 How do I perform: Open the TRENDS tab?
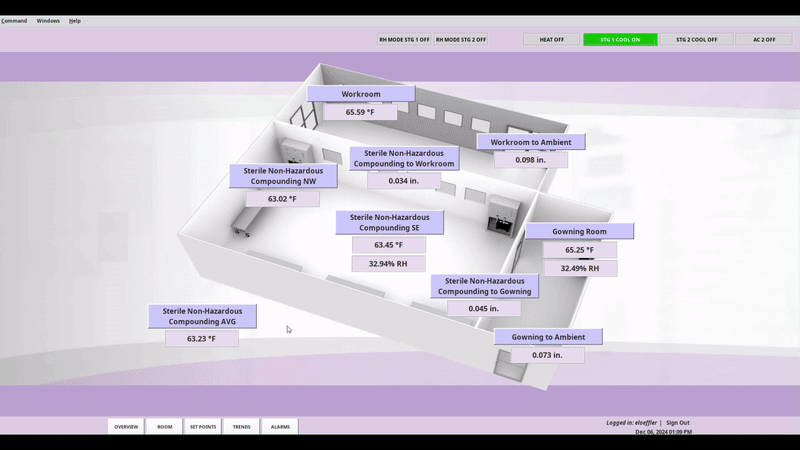(x=242, y=427)
